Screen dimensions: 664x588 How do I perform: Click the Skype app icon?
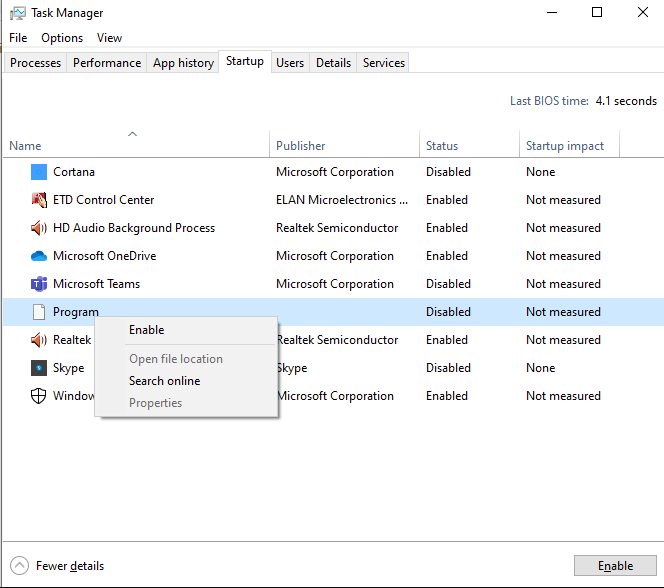[x=39, y=368]
